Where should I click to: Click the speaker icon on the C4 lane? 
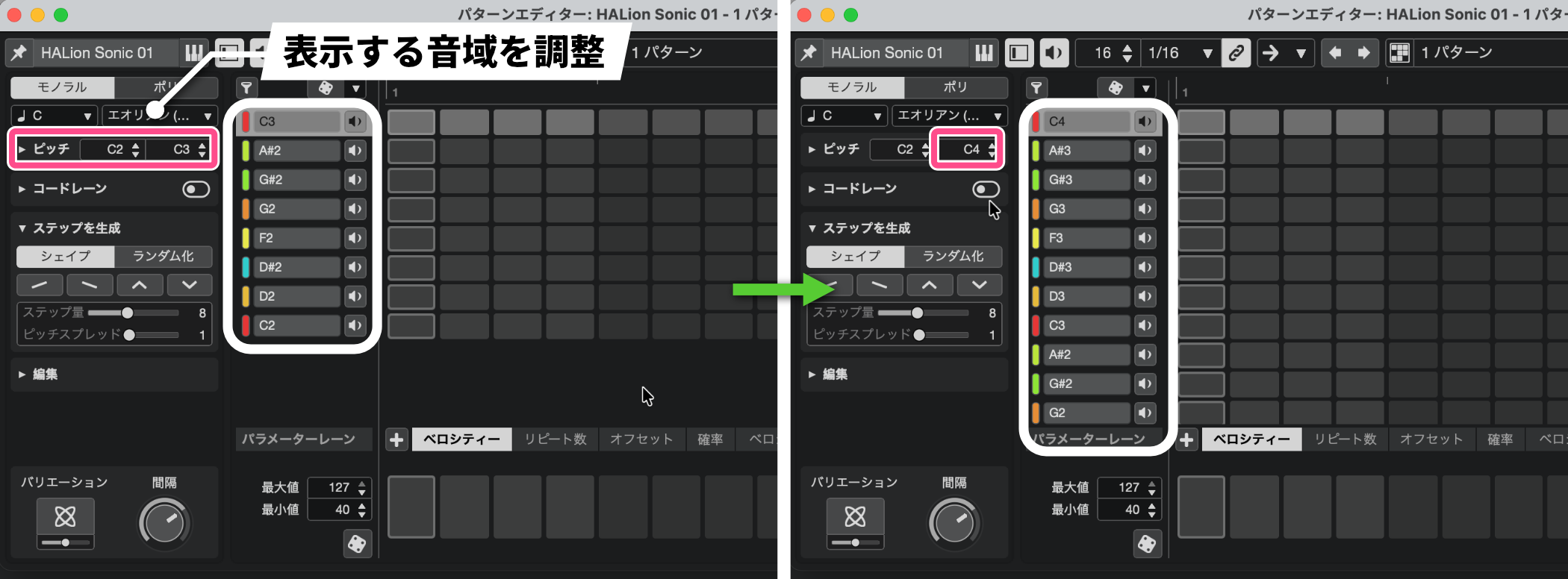(x=1144, y=122)
